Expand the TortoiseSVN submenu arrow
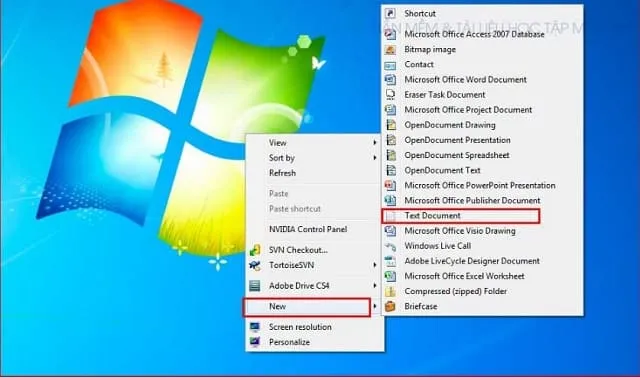 [x=374, y=265]
